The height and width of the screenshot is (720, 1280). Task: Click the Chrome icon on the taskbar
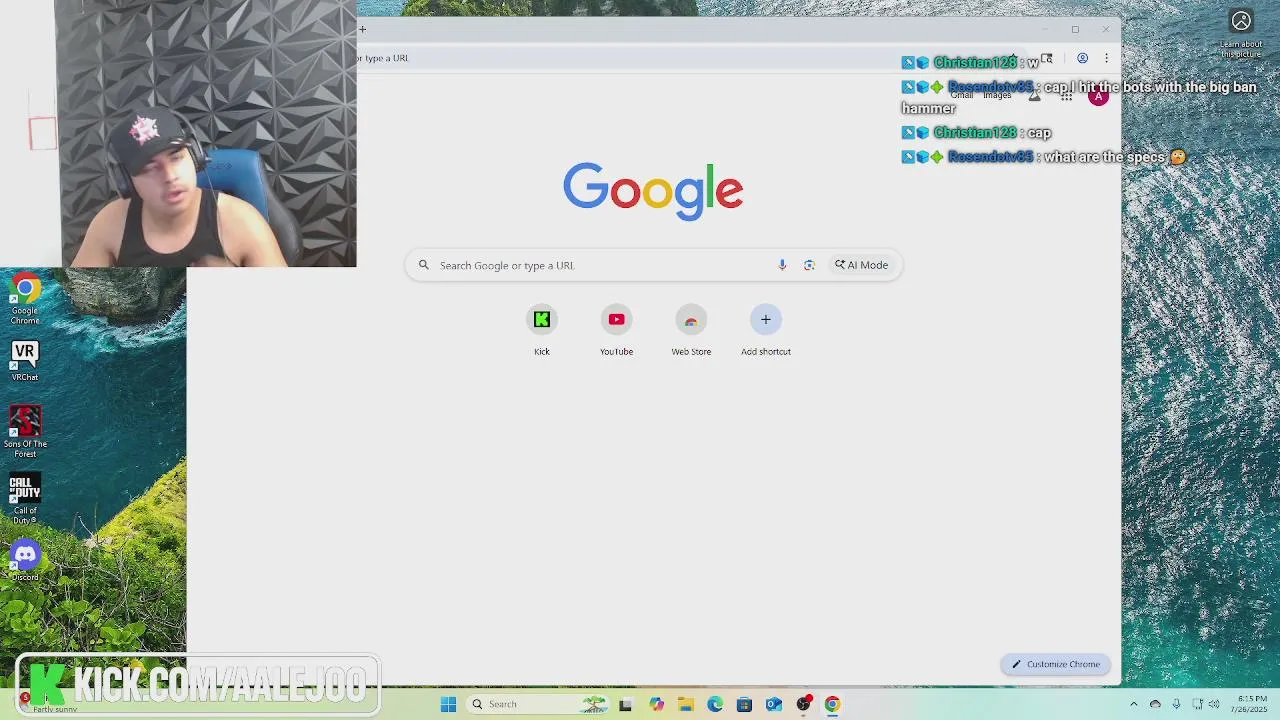(x=832, y=704)
